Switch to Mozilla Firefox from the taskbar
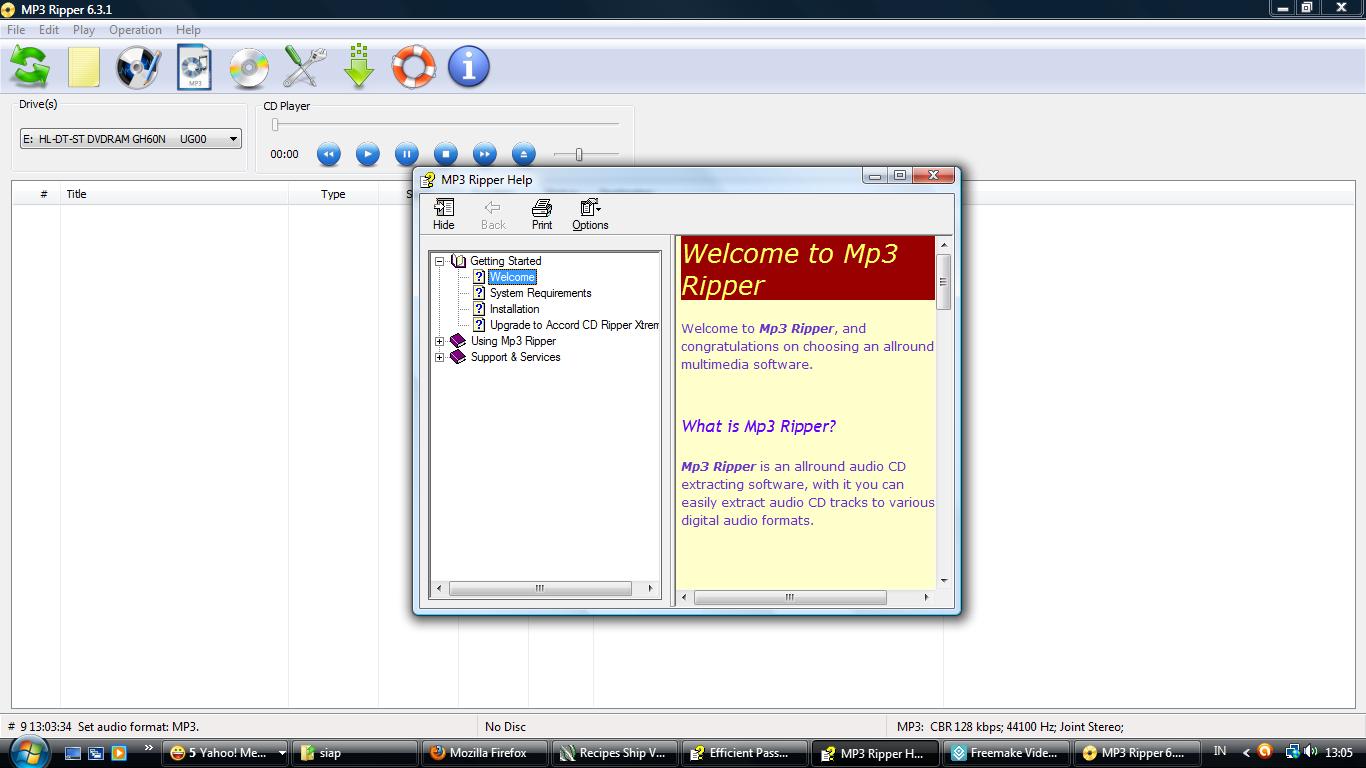Image resolution: width=1366 pixels, height=768 pixels. pyautogui.click(x=484, y=752)
